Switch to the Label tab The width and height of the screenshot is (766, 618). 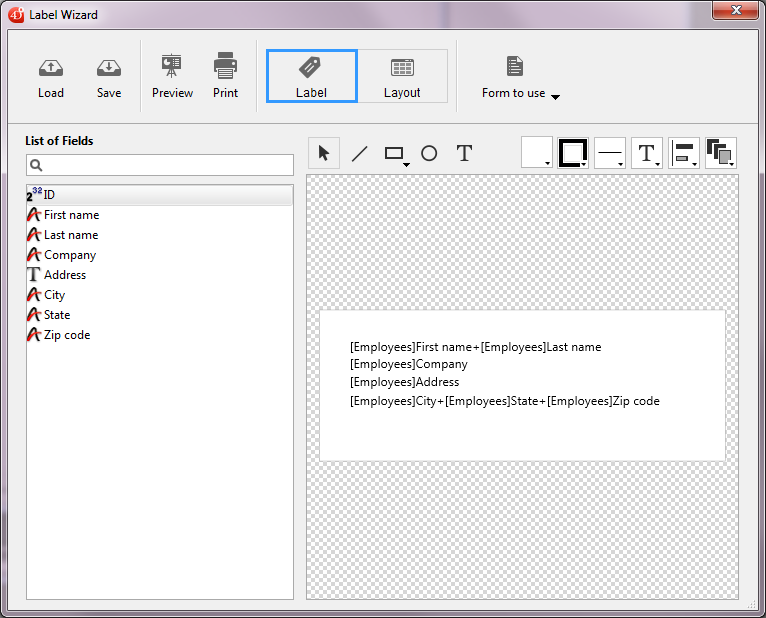pyautogui.click(x=311, y=76)
